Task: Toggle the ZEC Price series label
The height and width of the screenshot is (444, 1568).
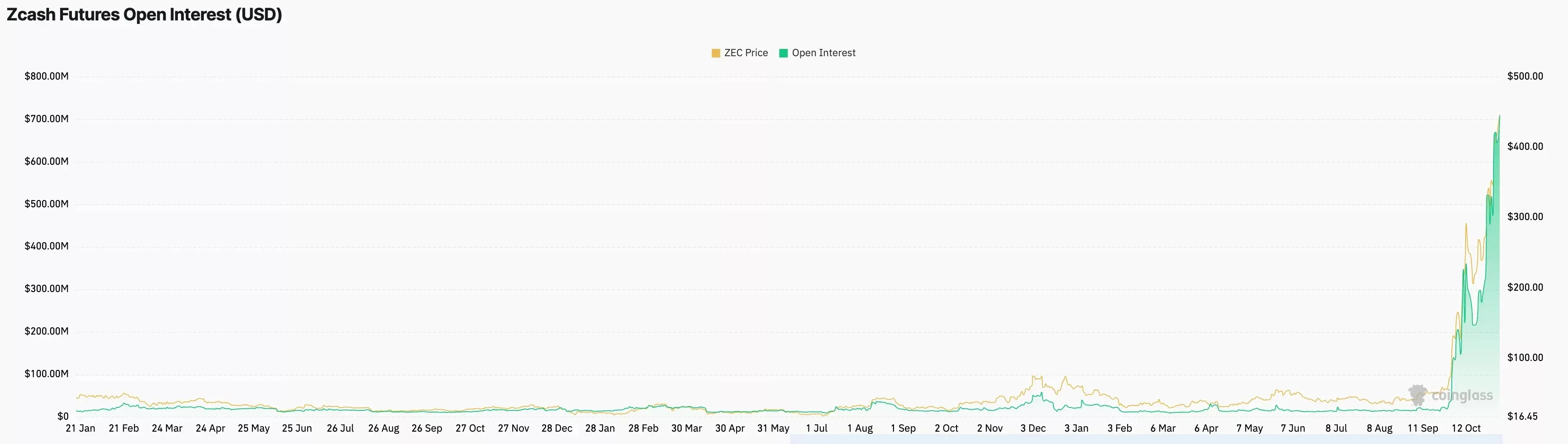Action: pyautogui.click(x=745, y=53)
